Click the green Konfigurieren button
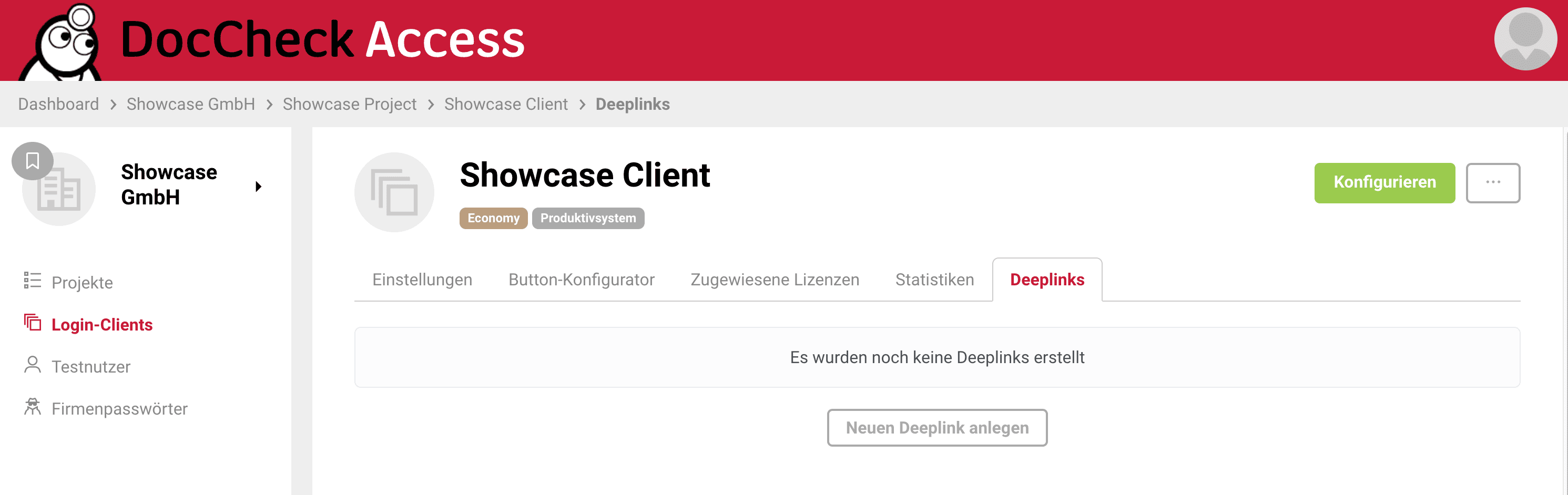Viewport: 1568px width, 495px height. click(1384, 182)
